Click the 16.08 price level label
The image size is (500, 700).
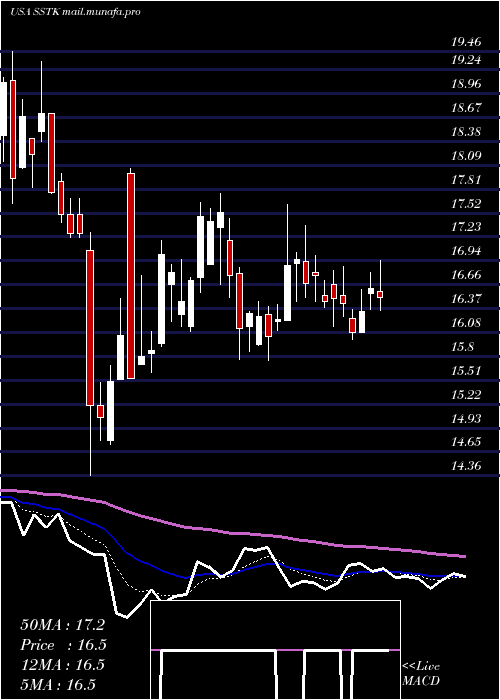[466, 323]
